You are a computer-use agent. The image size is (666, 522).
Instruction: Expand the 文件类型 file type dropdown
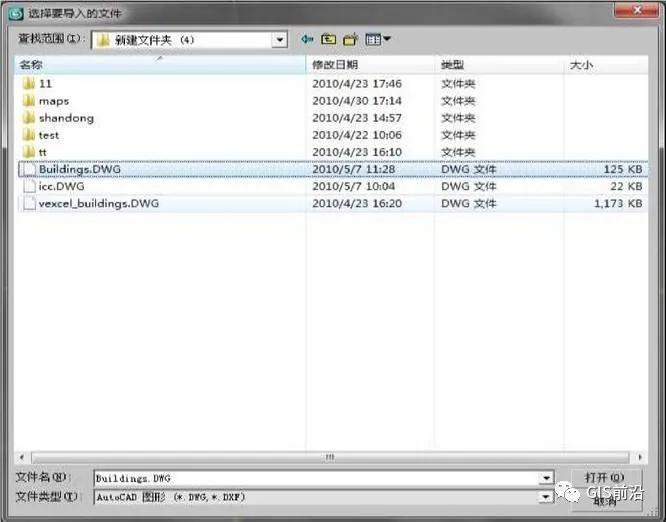point(545,497)
